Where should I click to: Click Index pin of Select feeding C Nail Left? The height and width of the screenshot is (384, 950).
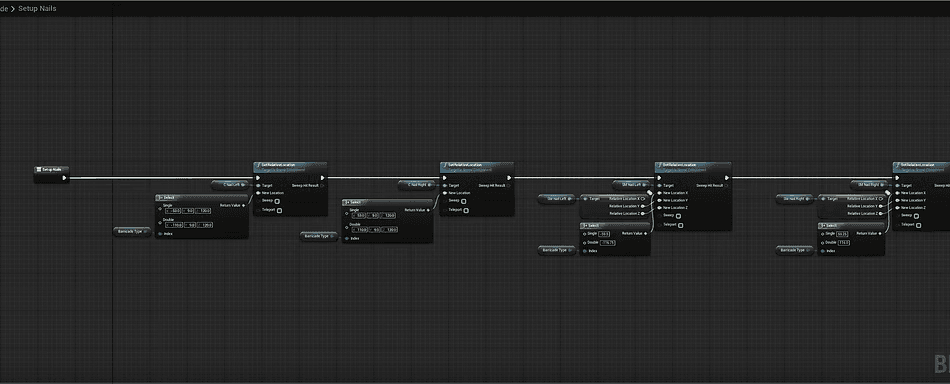(x=160, y=234)
